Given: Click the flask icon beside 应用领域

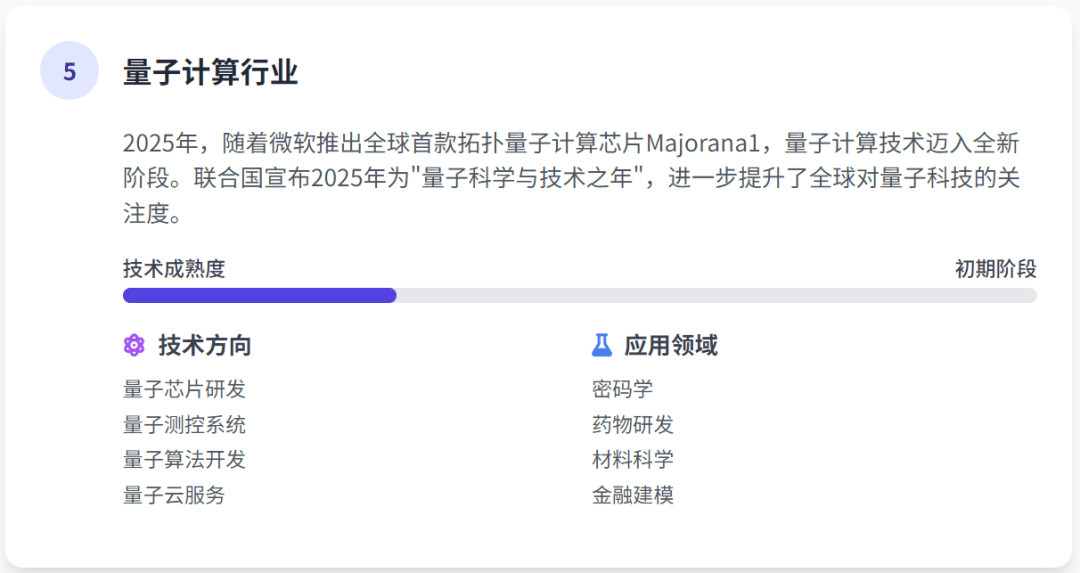Looking at the screenshot, I should (601, 346).
